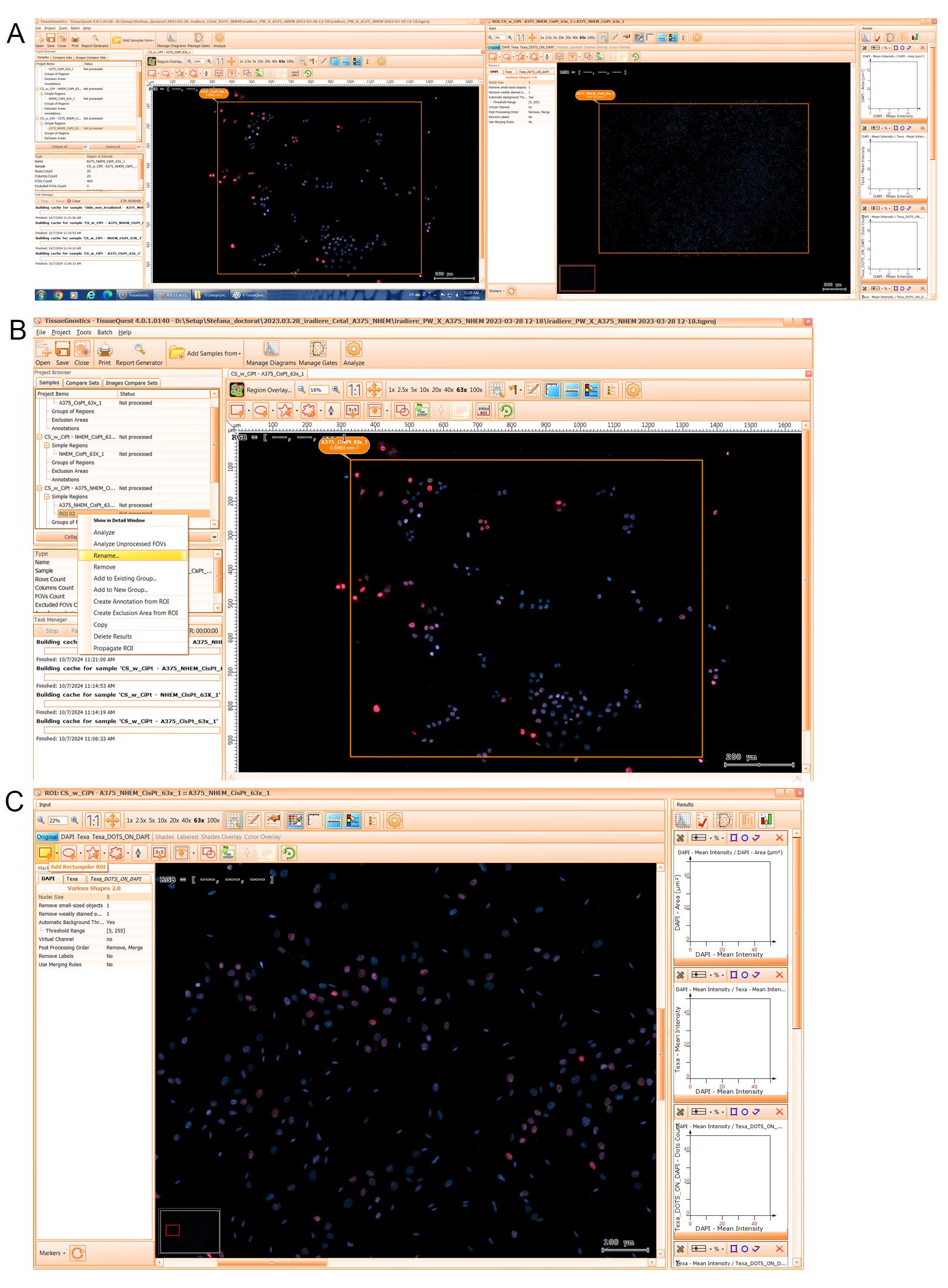This screenshot has height=1288, width=948.
Task: Expand the Markers dropdown in panel C
Action: [x=52, y=1253]
